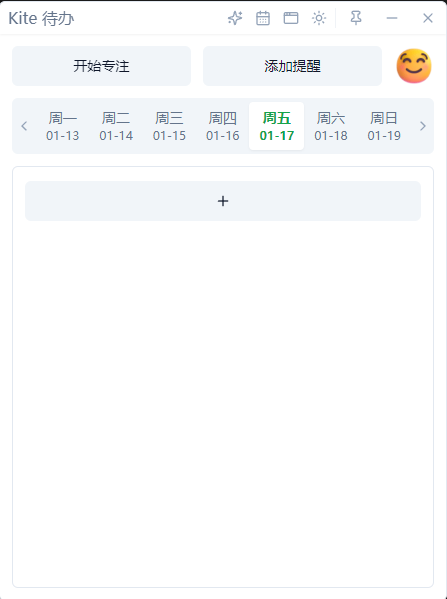Click the window layout icon
The image size is (447, 599).
[291, 18]
